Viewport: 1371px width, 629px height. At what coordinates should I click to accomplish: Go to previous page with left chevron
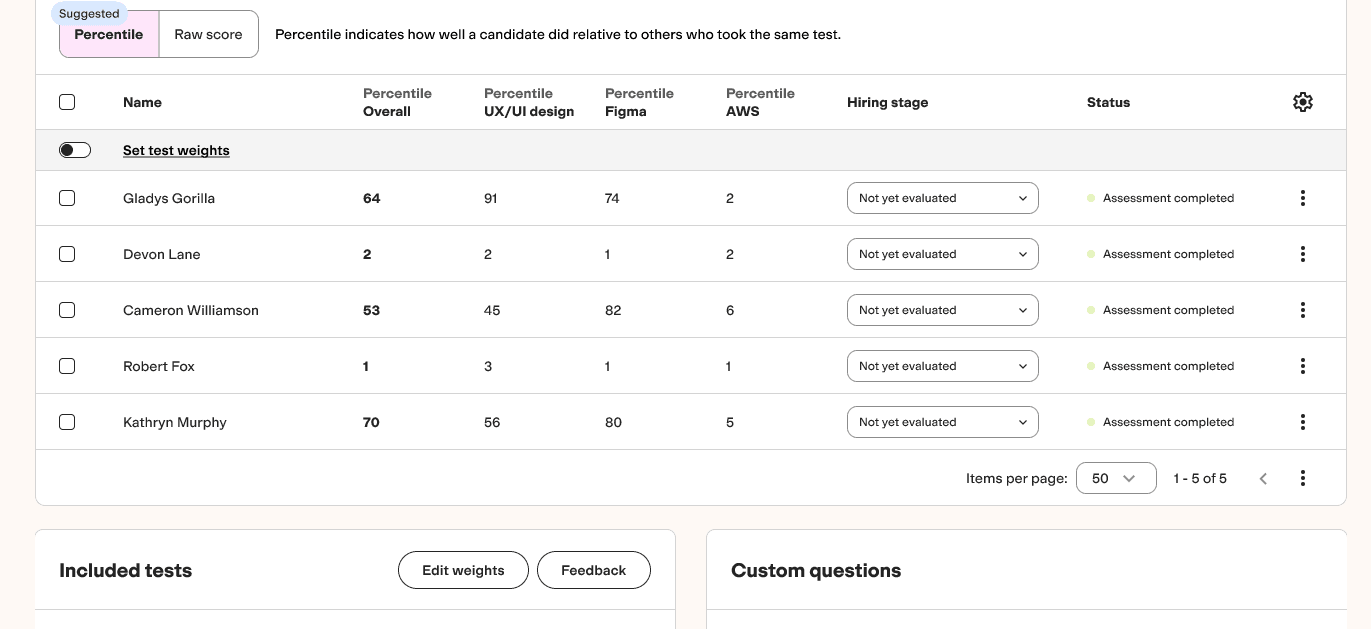[x=1263, y=478]
